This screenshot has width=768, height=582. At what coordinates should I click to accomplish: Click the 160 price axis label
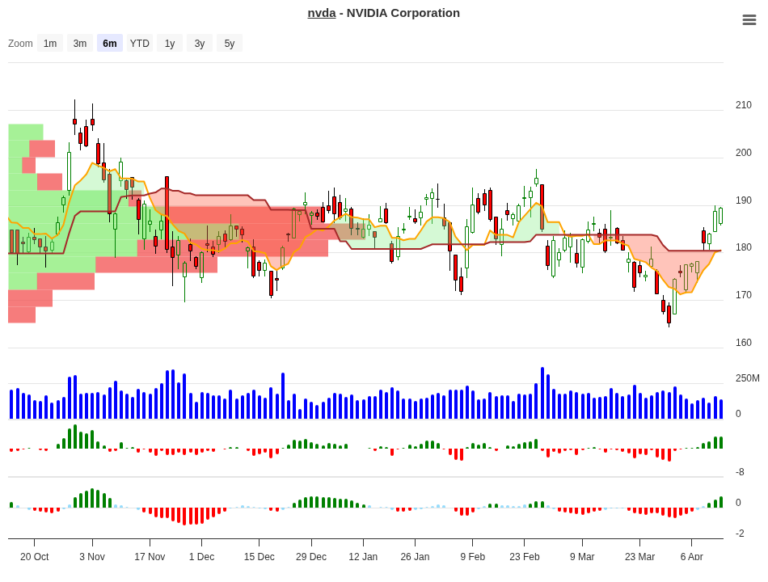pyautogui.click(x=743, y=342)
